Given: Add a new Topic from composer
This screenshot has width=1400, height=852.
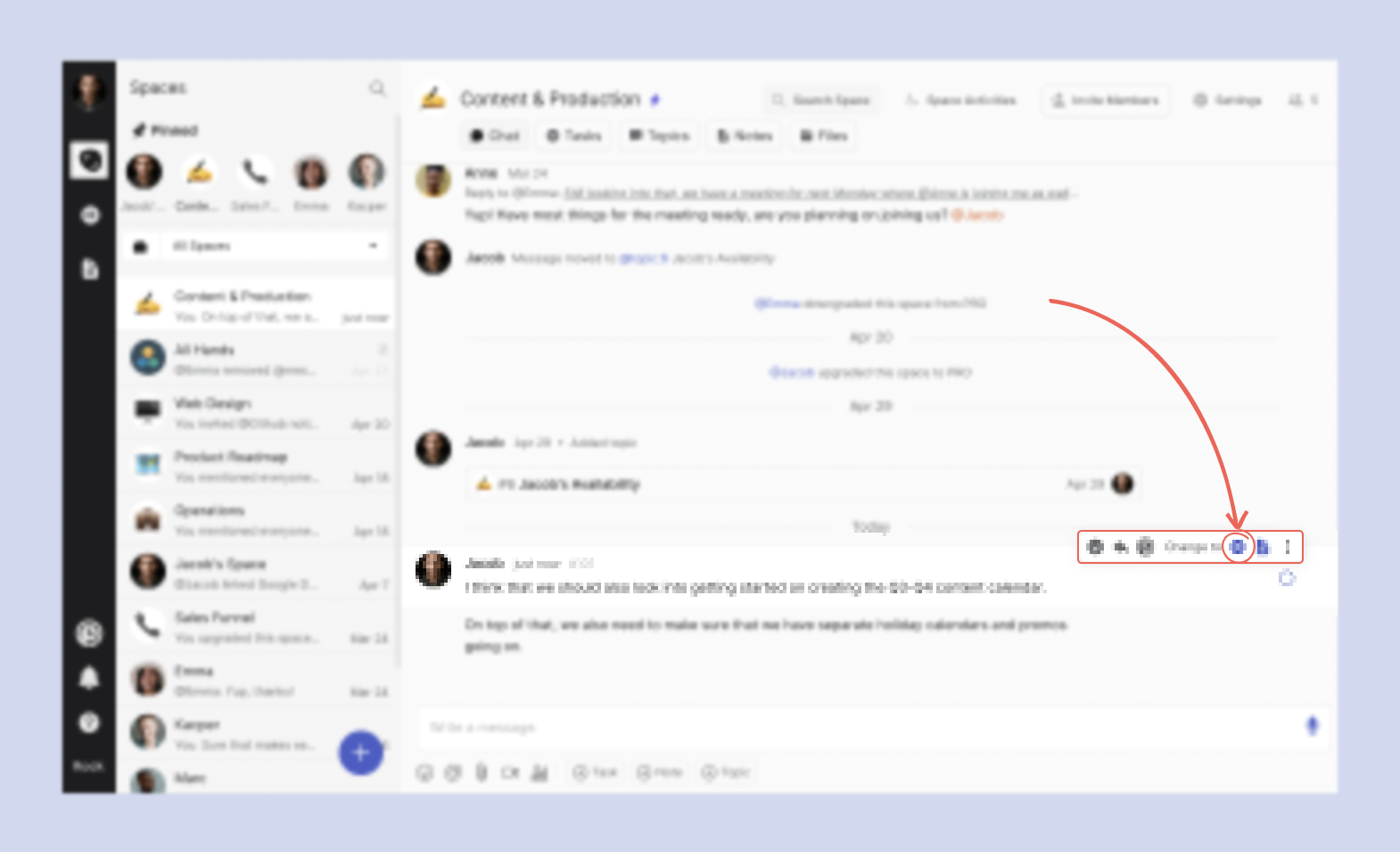Looking at the screenshot, I should coord(726,773).
